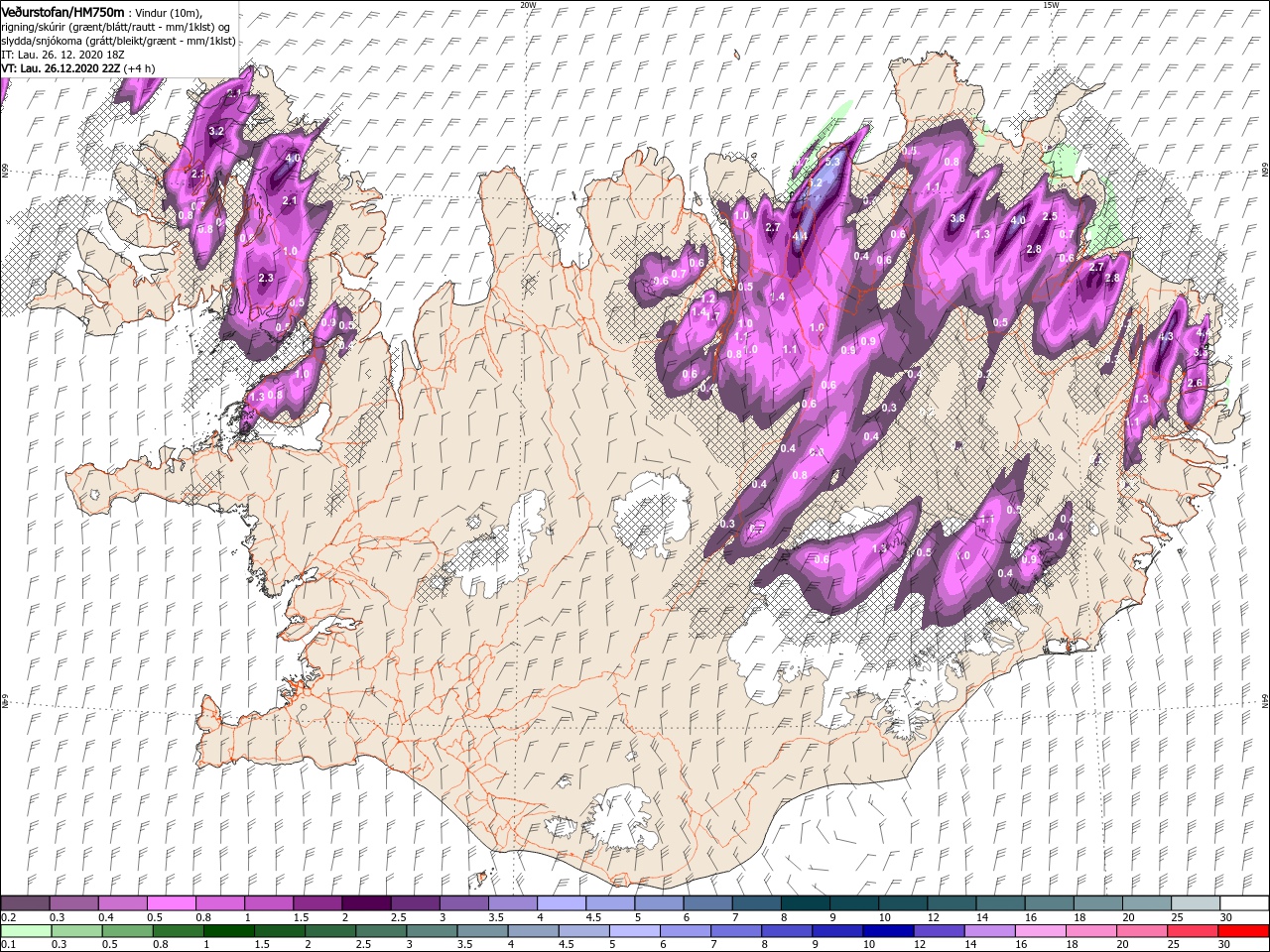Click the 0.1 label on the green scale

pyautogui.click(x=8, y=945)
